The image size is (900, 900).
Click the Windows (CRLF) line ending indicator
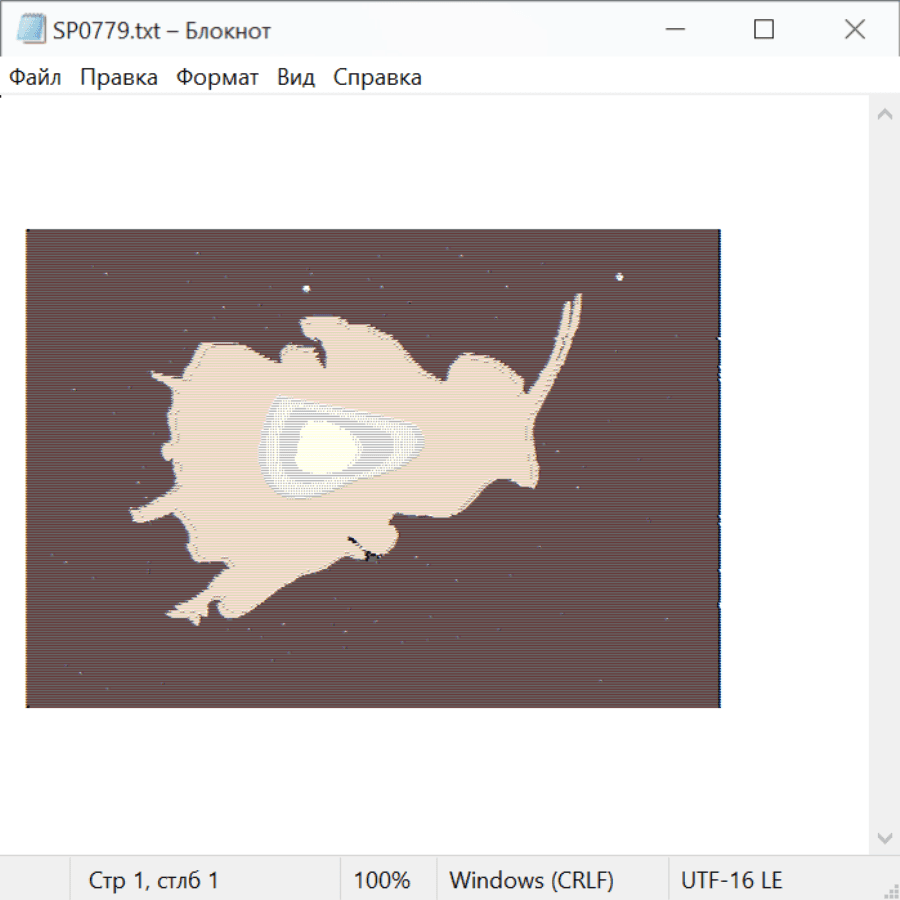click(x=531, y=881)
